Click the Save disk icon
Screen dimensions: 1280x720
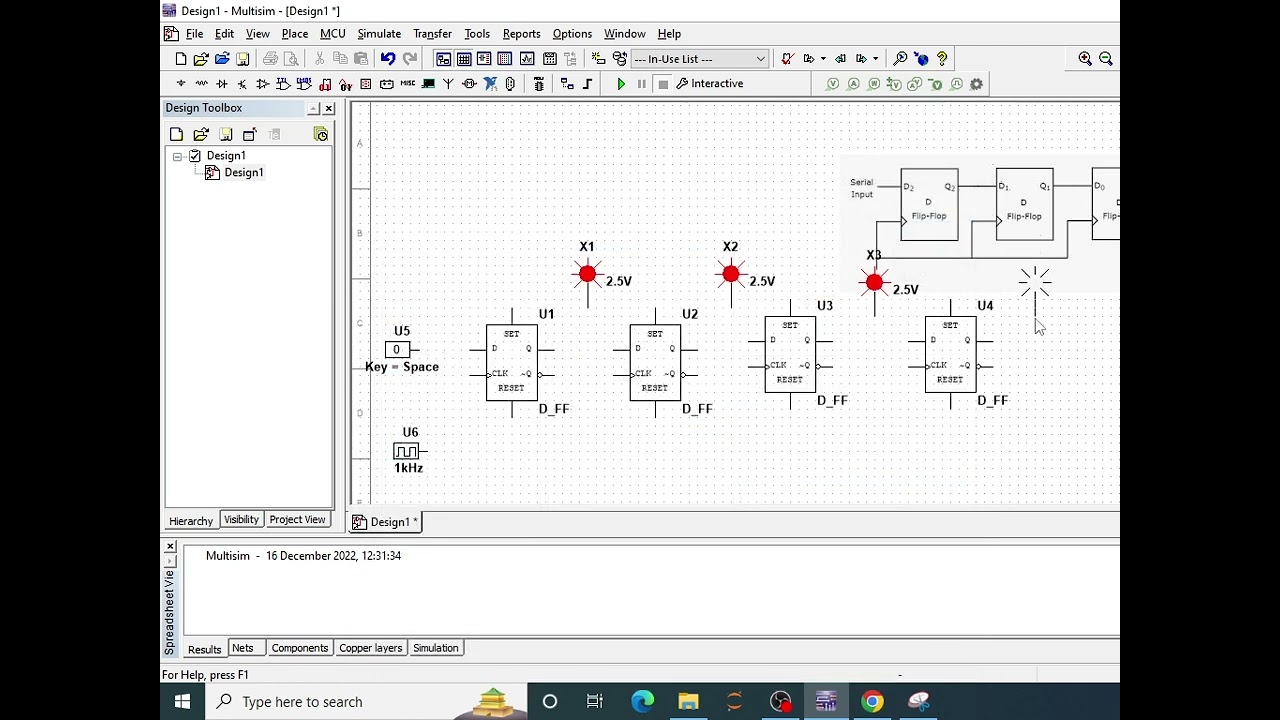[242, 59]
